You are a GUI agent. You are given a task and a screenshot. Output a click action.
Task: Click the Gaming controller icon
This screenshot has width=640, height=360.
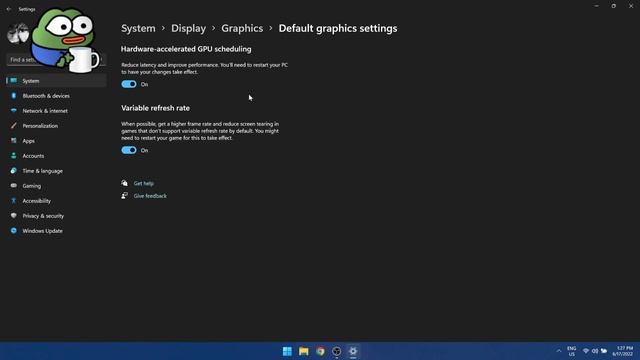[14, 186]
